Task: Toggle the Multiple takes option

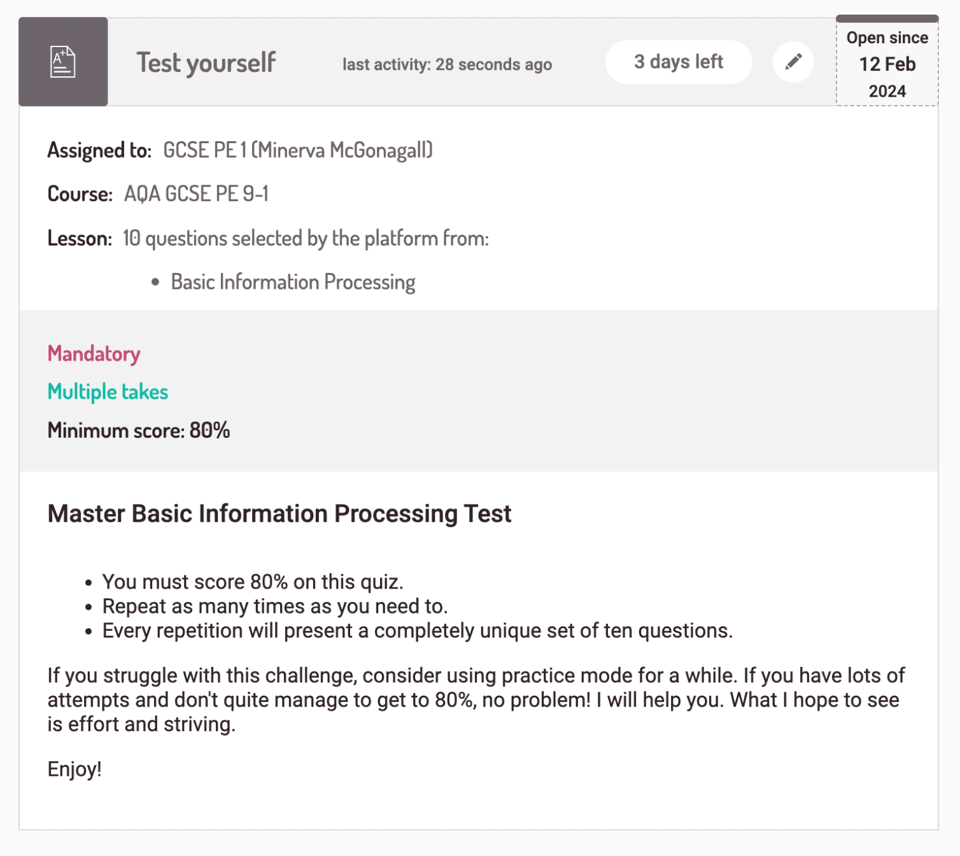Action: [107, 392]
